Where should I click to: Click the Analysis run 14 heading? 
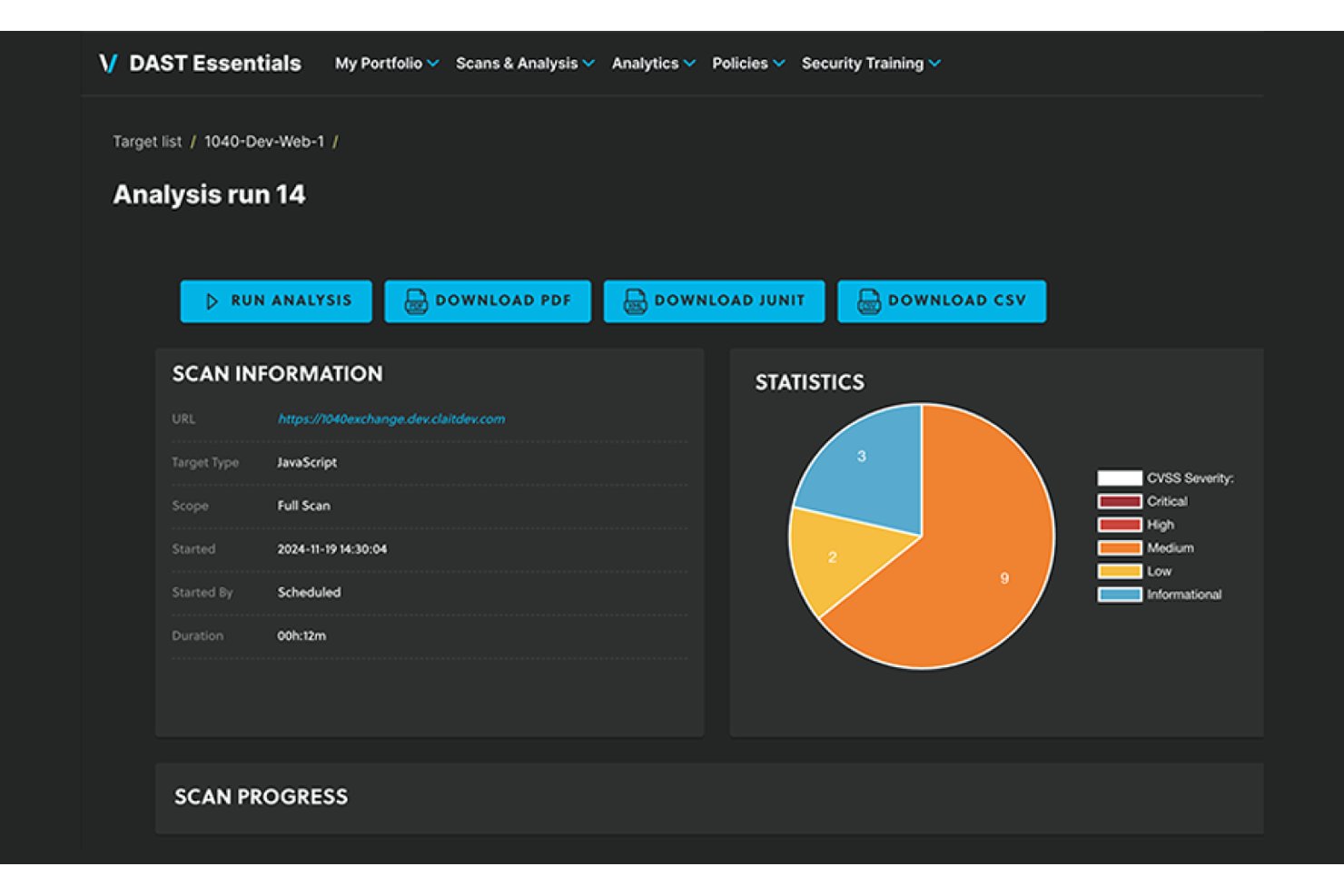[x=209, y=195]
